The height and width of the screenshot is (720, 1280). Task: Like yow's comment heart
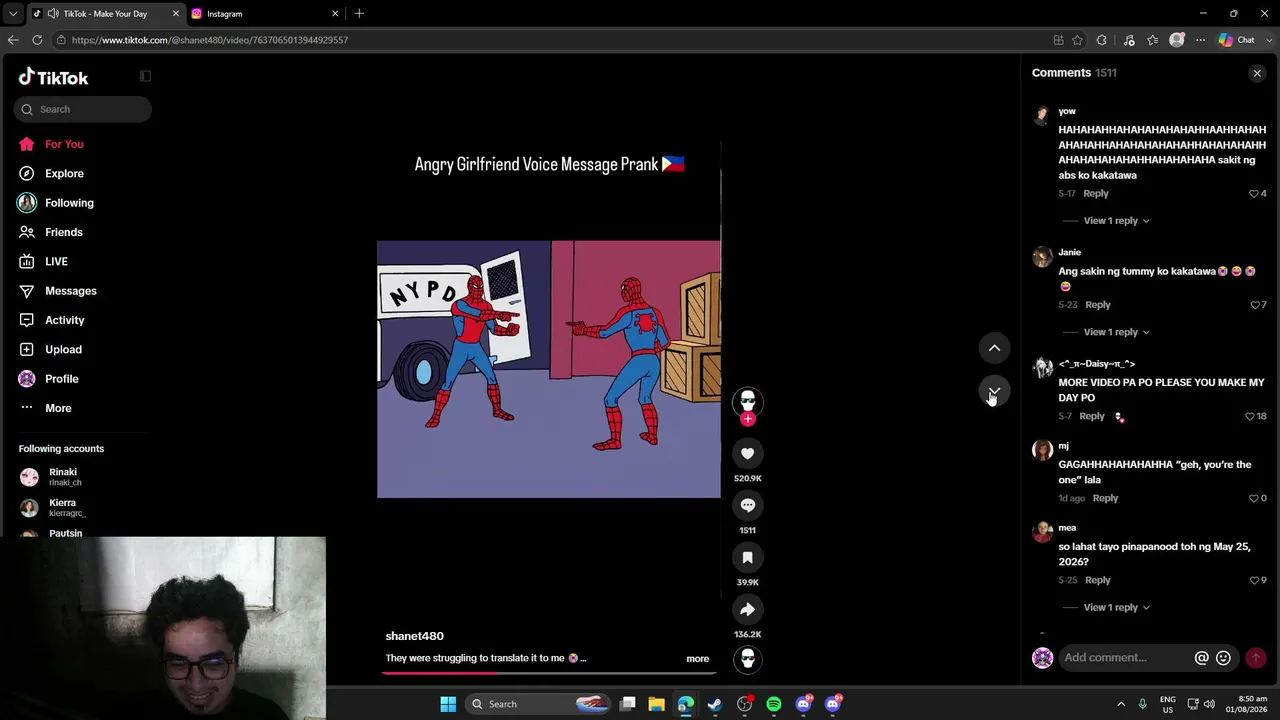(1254, 193)
